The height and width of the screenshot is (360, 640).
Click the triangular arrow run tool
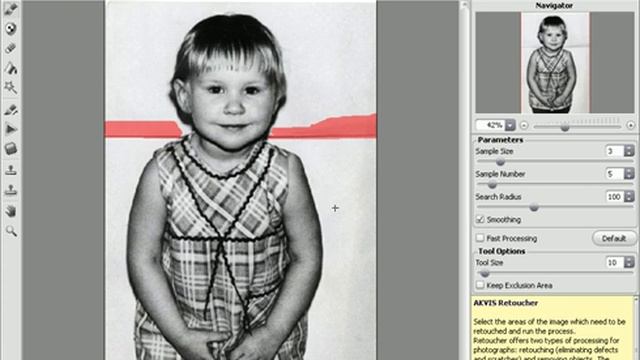(11, 129)
